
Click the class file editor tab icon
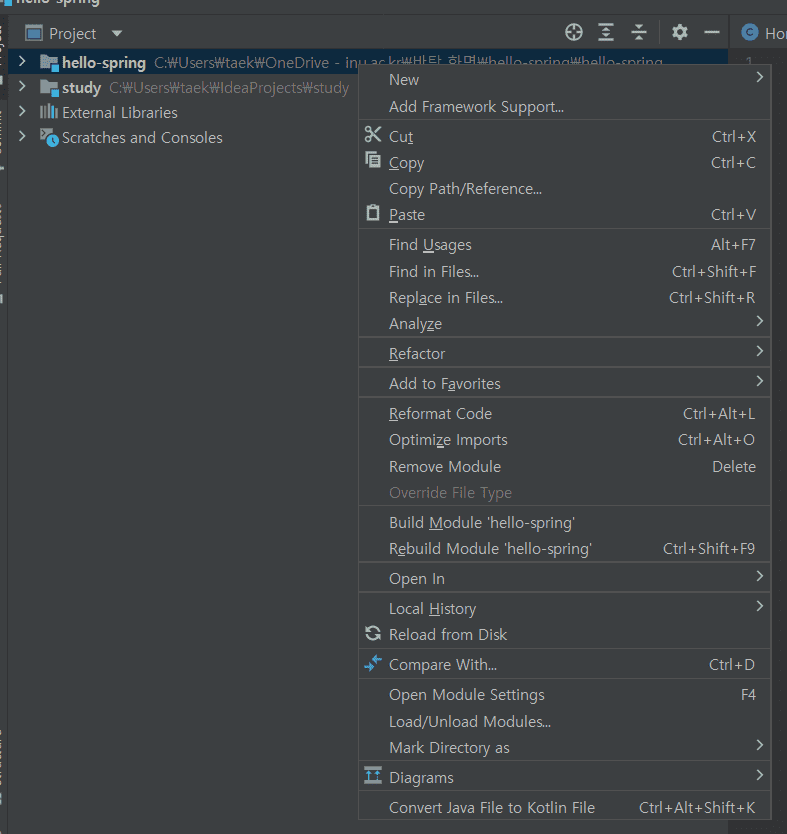[x=749, y=32]
